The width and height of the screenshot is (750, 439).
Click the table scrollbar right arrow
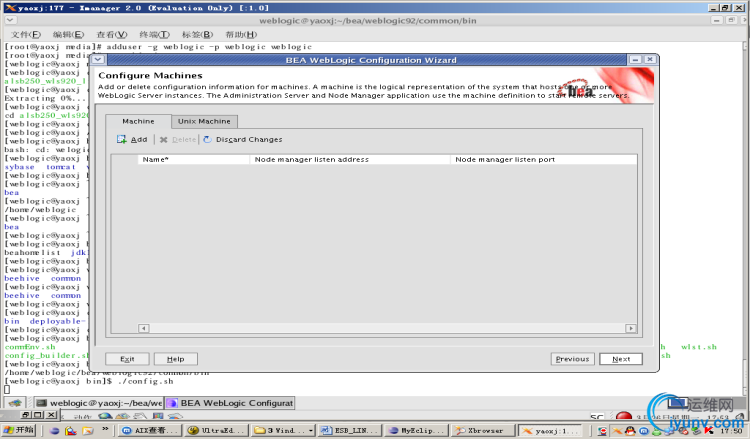(x=631, y=328)
